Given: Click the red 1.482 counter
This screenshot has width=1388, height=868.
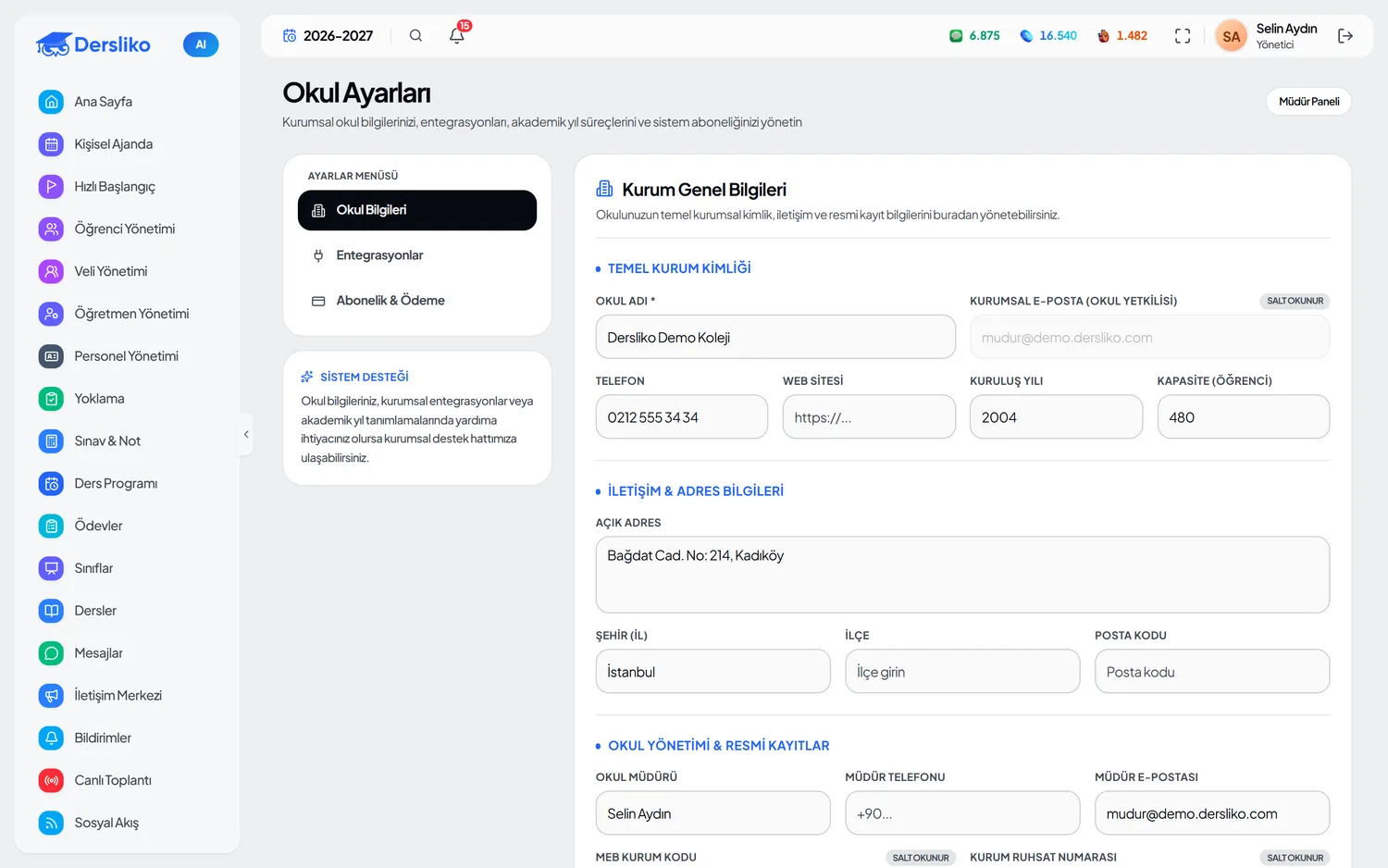Looking at the screenshot, I should coord(1122,36).
